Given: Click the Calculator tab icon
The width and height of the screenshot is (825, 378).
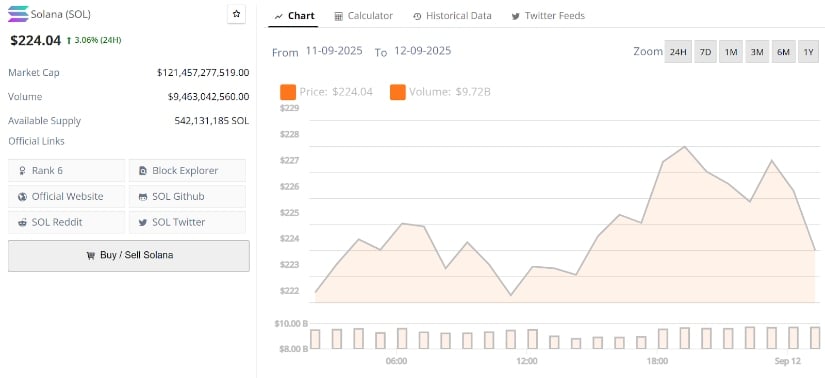Looking at the screenshot, I should [x=339, y=16].
